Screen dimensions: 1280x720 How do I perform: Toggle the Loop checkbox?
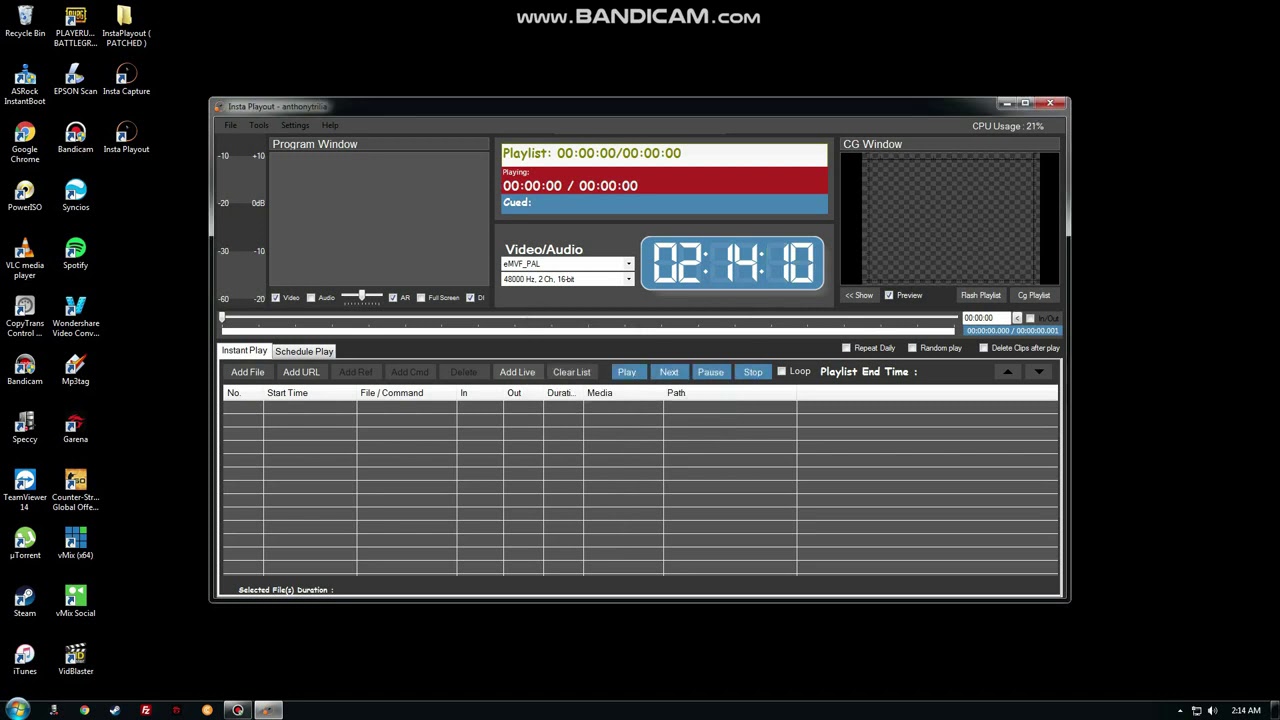click(782, 372)
